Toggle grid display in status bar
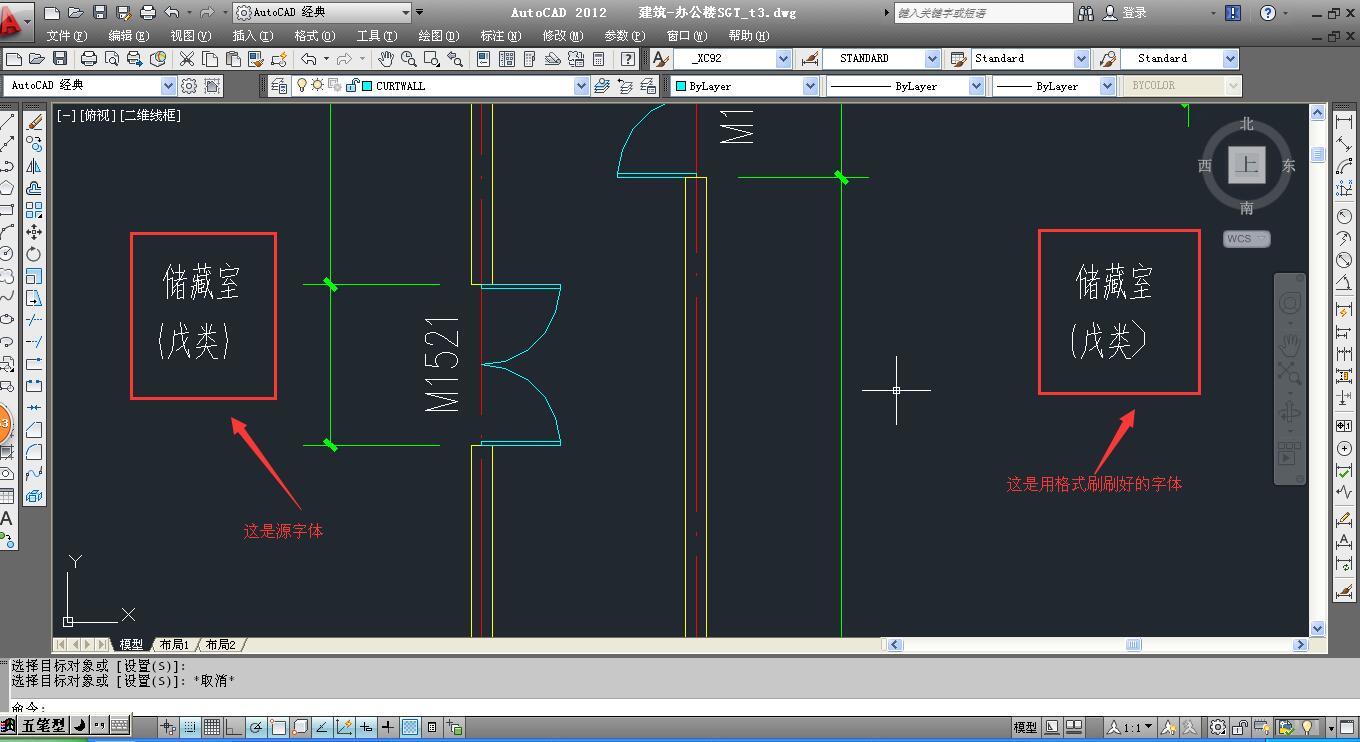Viewport: 1360px width, 742px height. click(212, 727)
